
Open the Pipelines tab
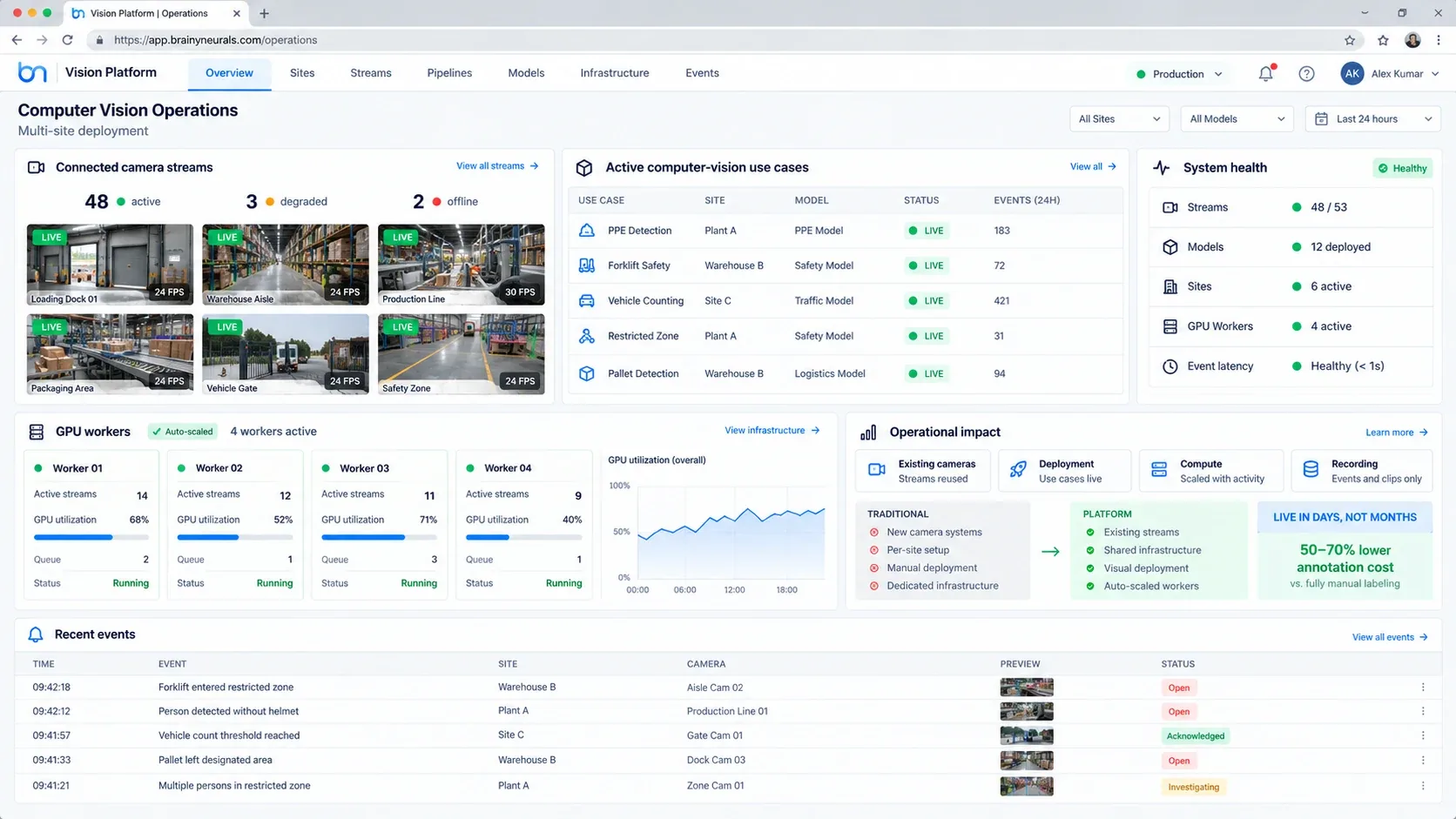[x=449, y=73]
